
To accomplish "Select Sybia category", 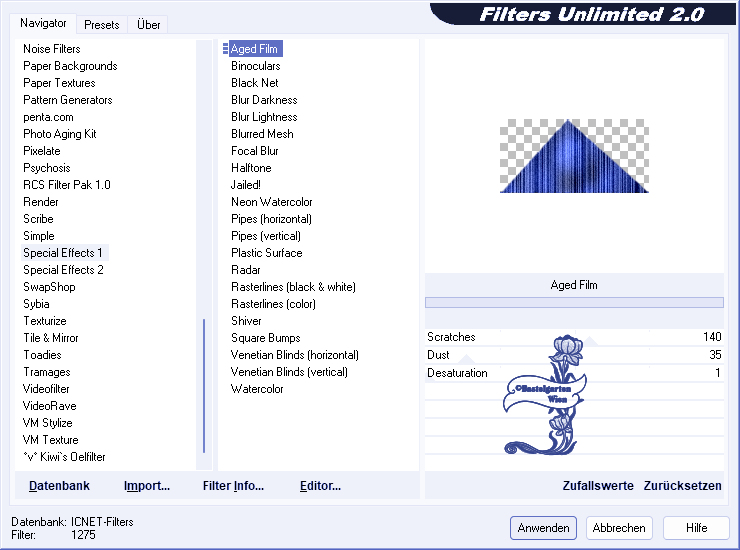I will point(36,304).
